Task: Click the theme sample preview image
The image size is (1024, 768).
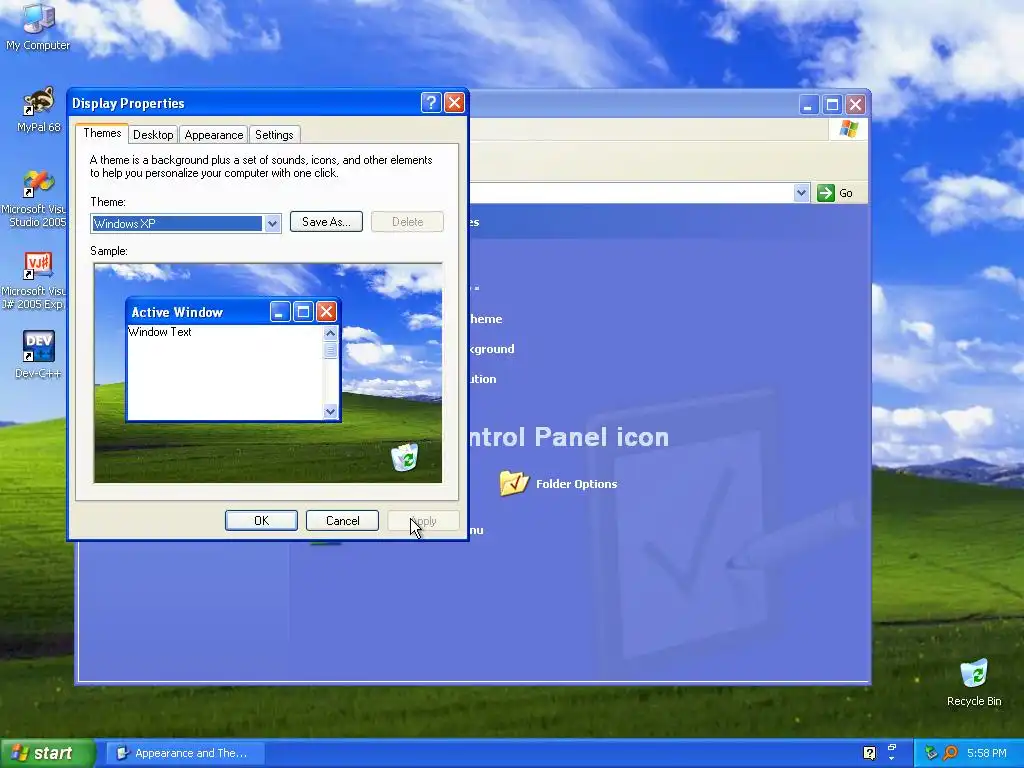Action: pyautogui.click(x=268, y=373)
